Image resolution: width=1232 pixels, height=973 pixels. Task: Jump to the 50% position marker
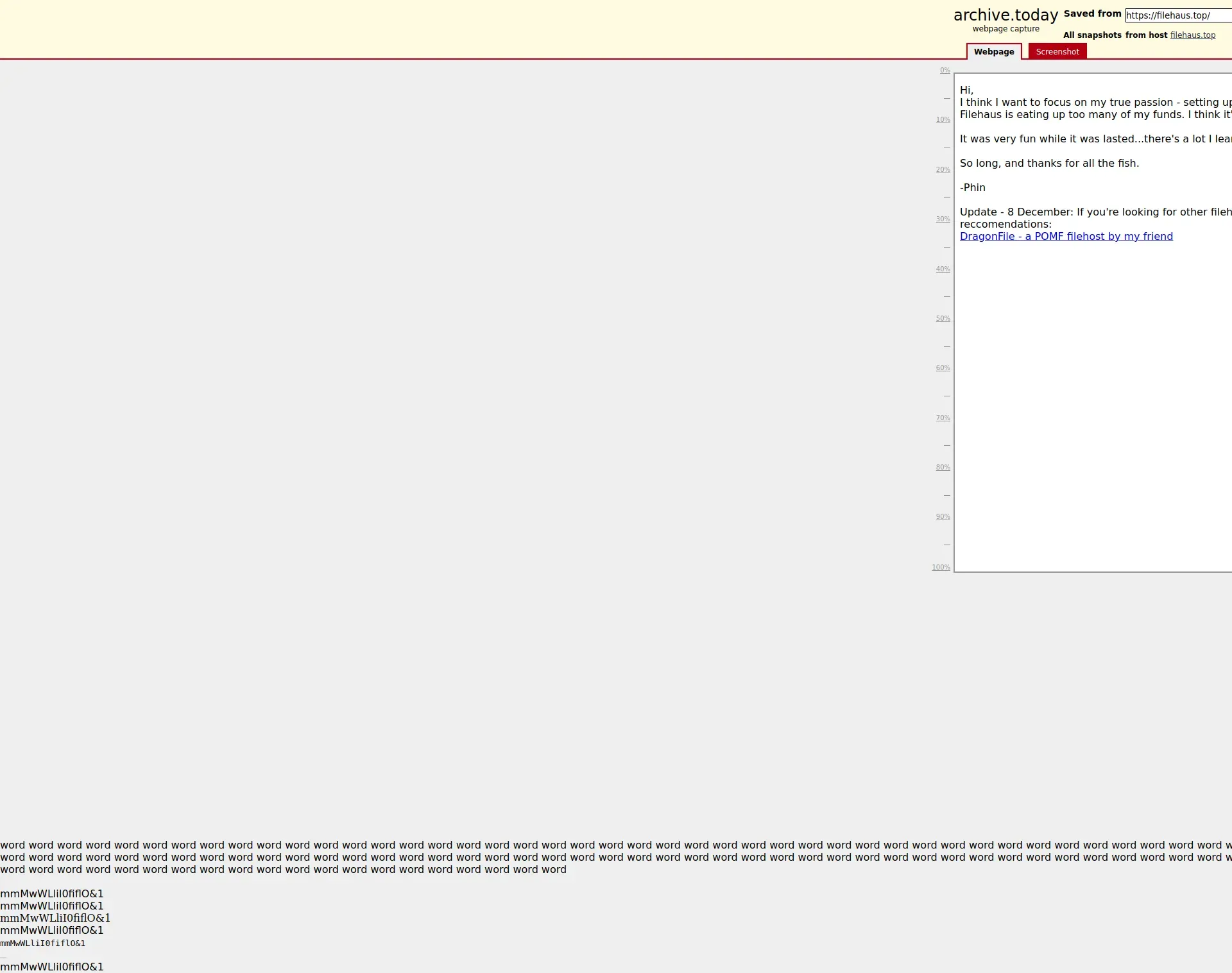pos(943,319)
